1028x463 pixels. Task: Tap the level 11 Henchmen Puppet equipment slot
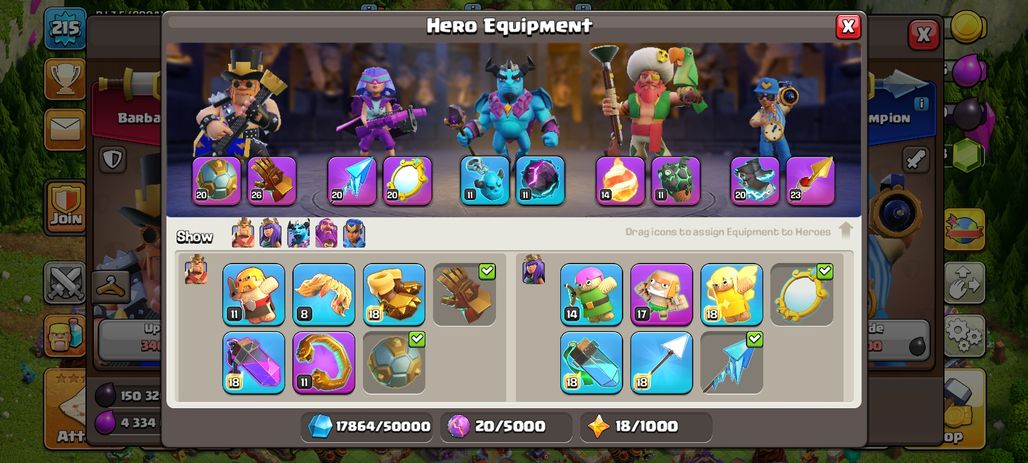coord(485,181)
